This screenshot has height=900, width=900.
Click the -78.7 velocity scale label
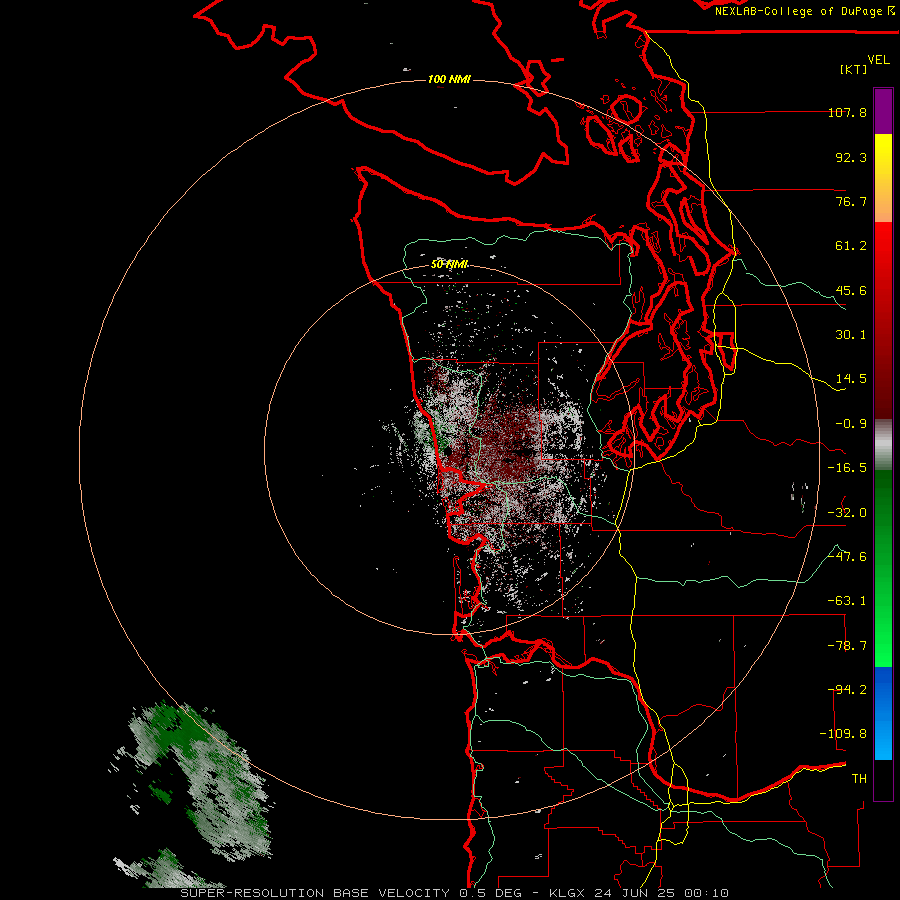(x=847, y=646)
